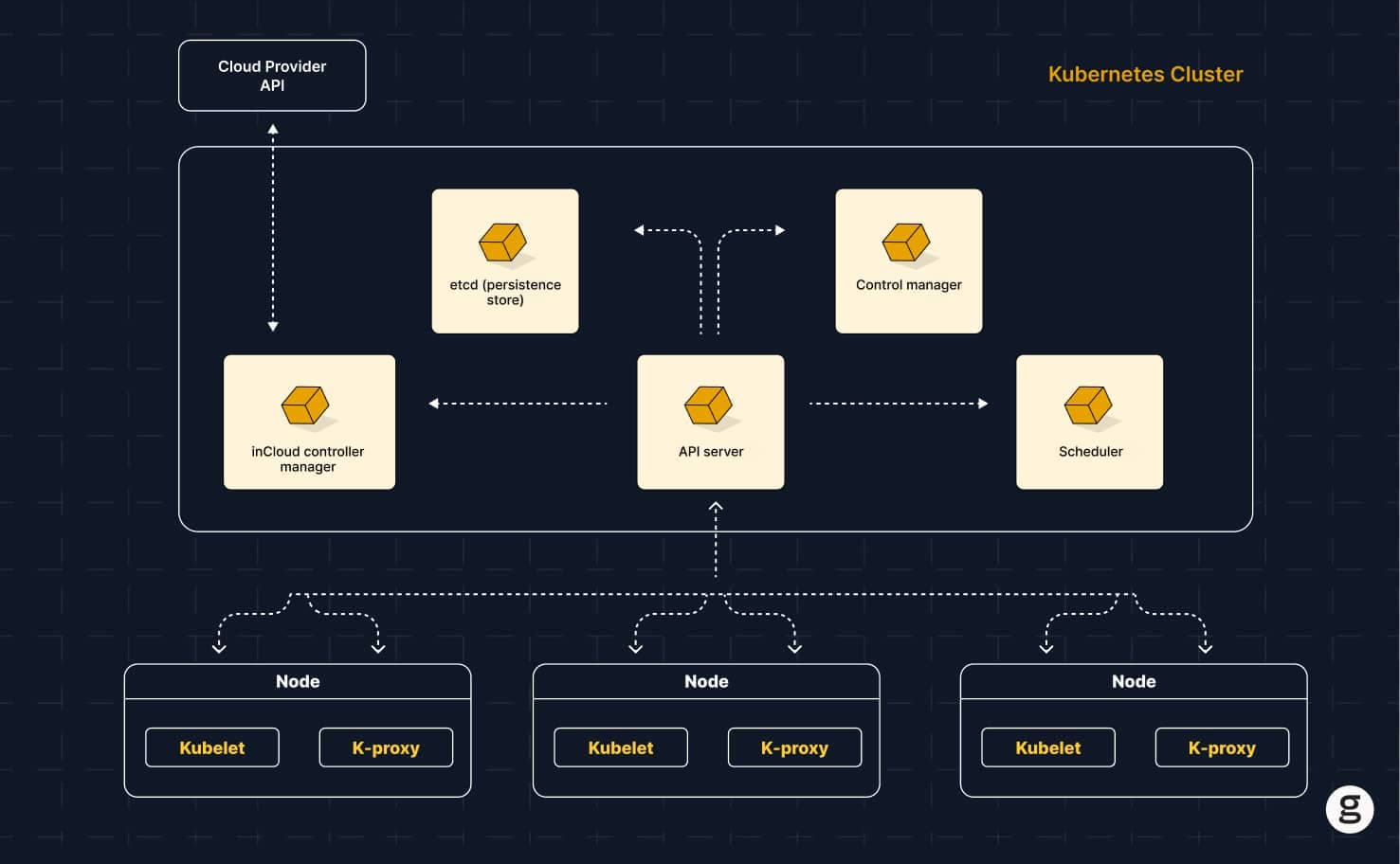Click the 'inCloud controller manager' label text
Screen dimensions: 1400x864
308,459
